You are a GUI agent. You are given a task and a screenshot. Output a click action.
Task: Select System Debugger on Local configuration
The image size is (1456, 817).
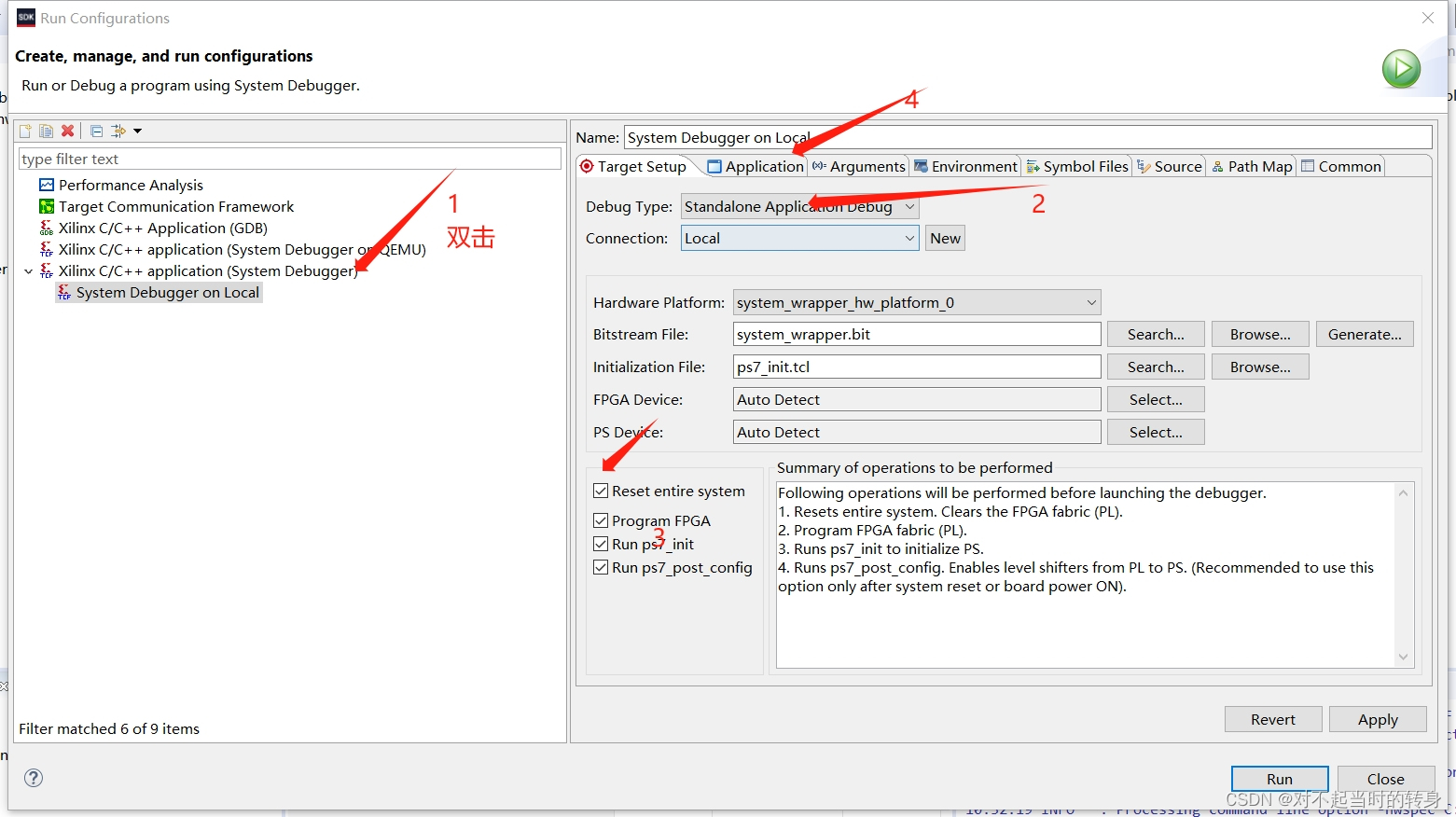point(168,292)
